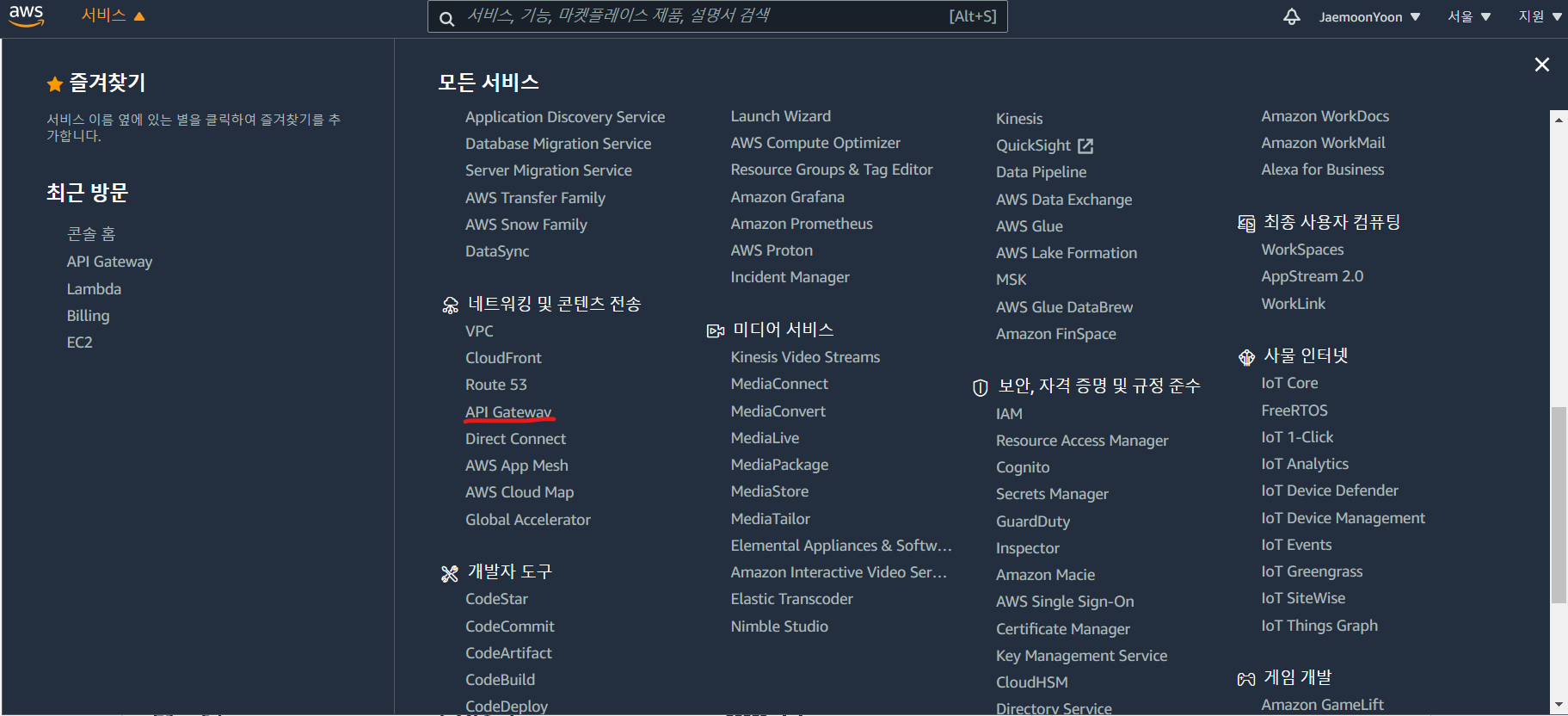Click the search magnifier icon
The height and width of the screenshot is (716, 1568).
click(446, 18)
